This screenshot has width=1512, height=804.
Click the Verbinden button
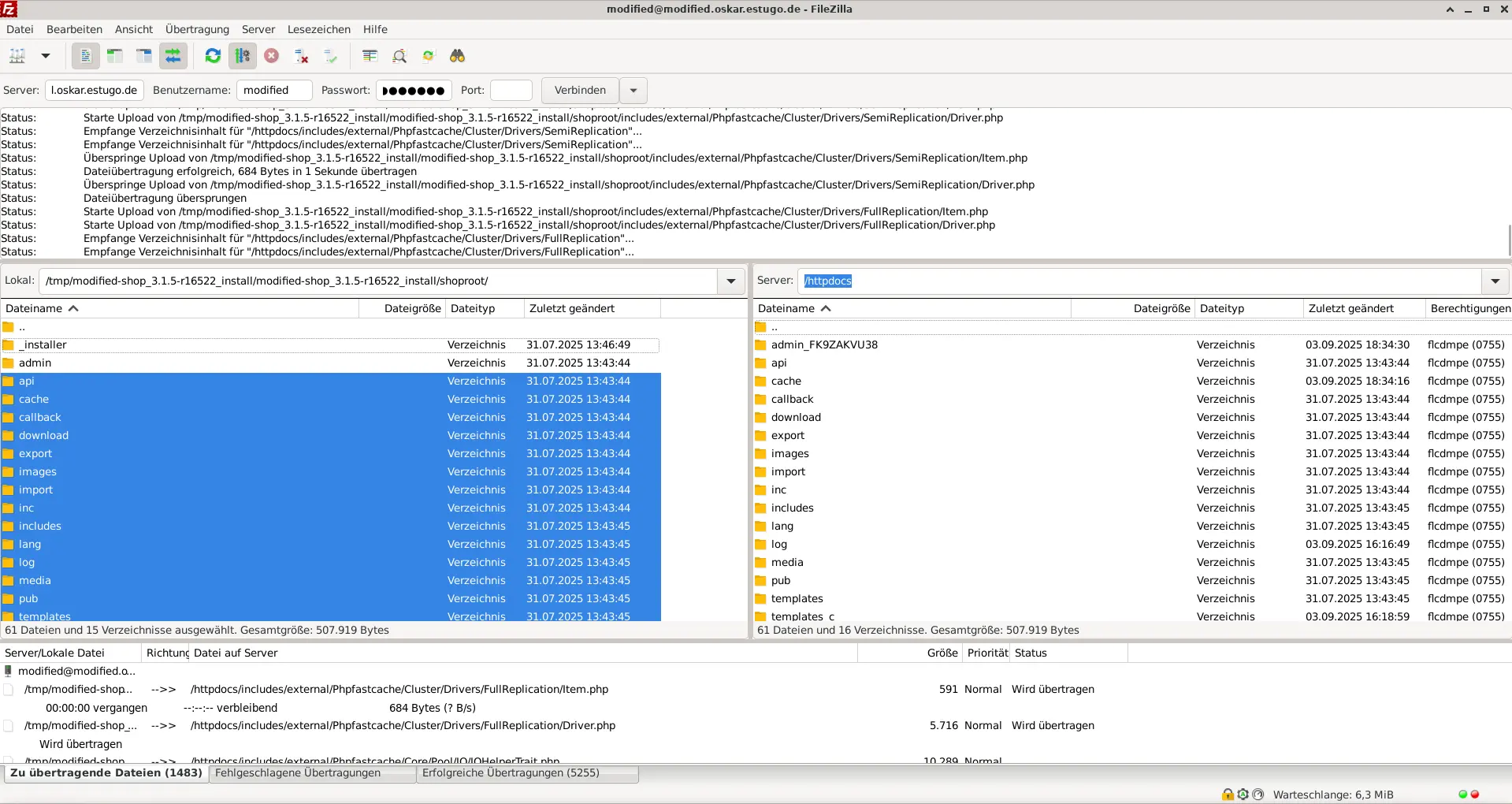click(580, 91)
